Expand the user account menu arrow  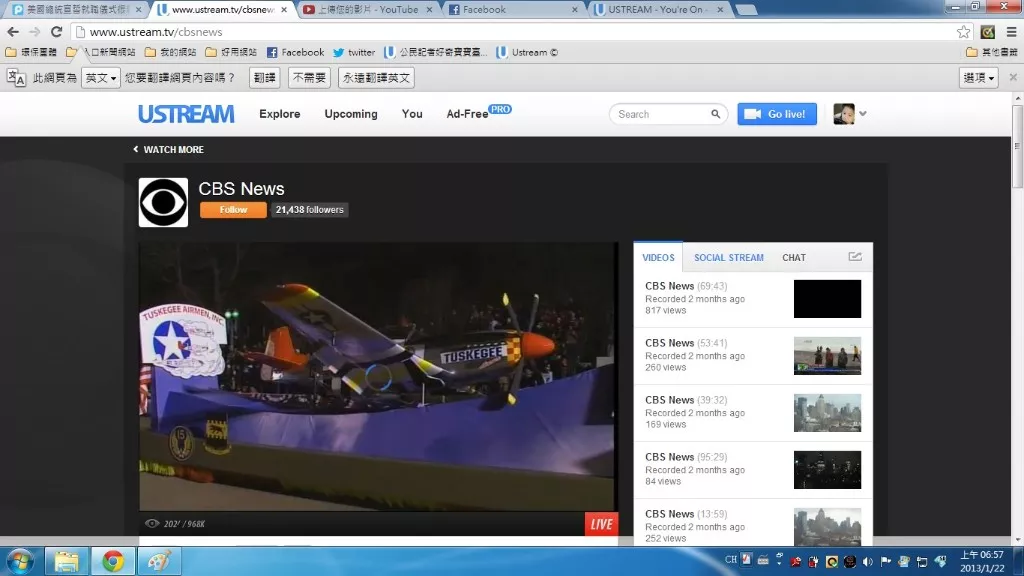863,114
